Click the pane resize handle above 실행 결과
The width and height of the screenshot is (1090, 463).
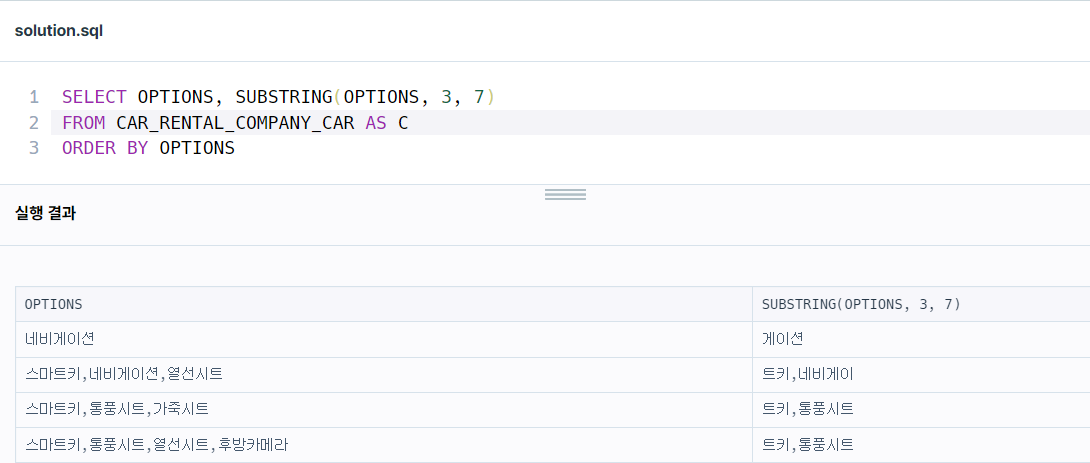(565, 195)
